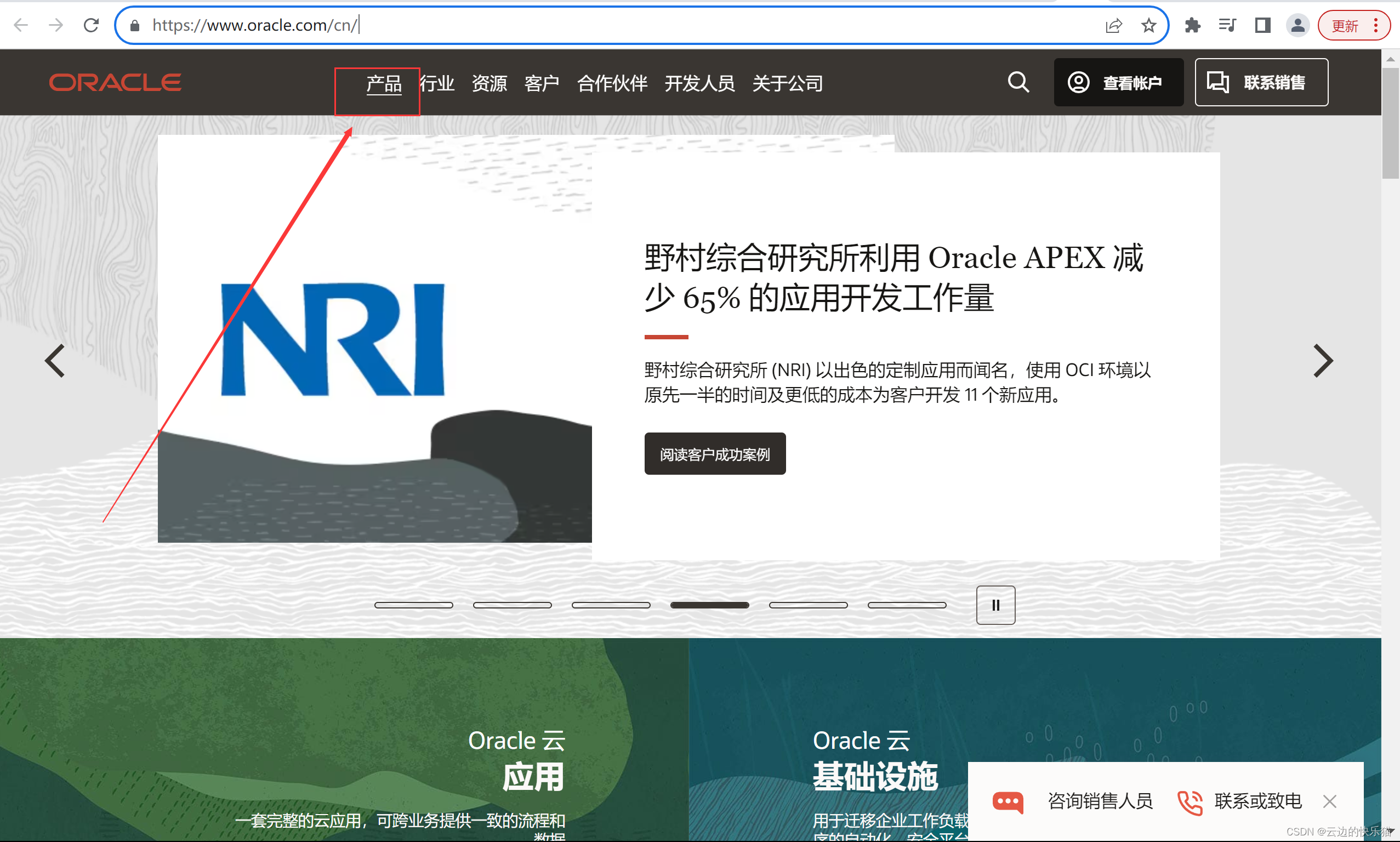
Task: Reload the page with the refresh icon
Action: (92, 26)
